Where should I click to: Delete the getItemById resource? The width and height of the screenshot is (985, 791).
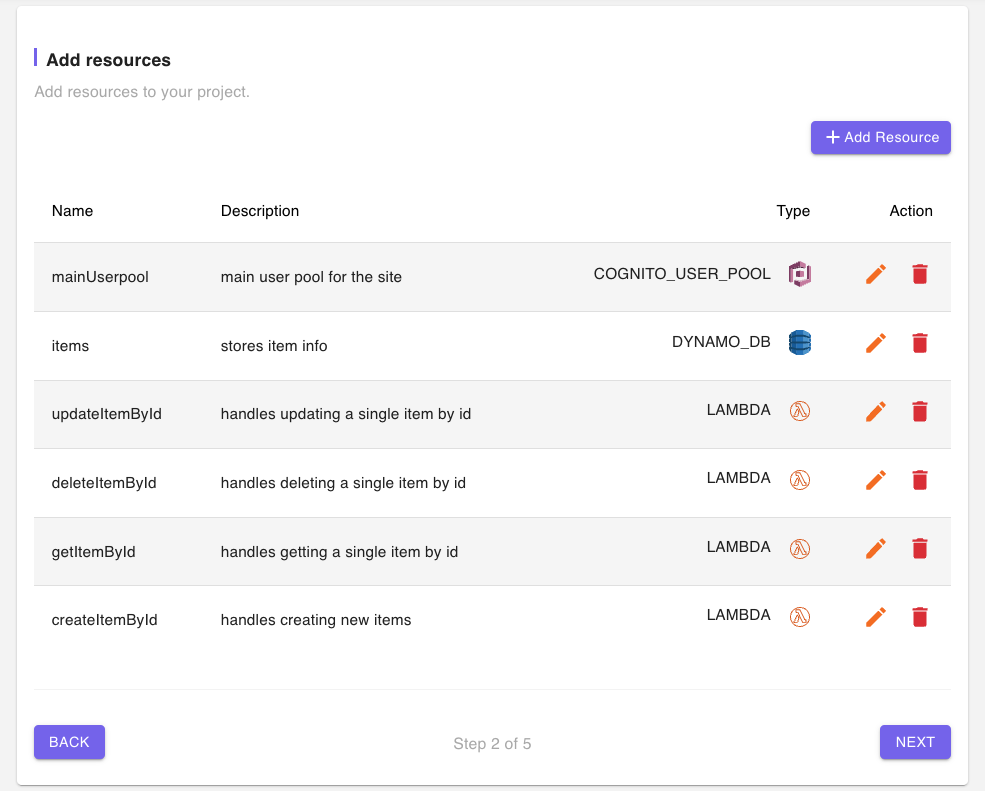[x=920, y=548]
